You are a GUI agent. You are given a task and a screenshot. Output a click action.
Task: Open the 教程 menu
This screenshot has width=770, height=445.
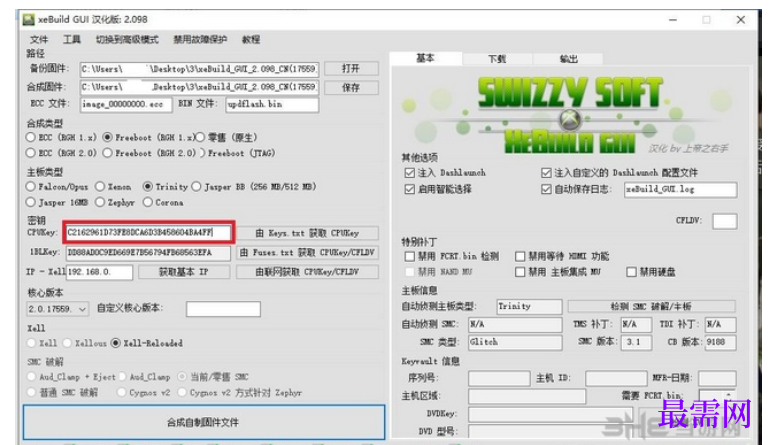[251, 39]
